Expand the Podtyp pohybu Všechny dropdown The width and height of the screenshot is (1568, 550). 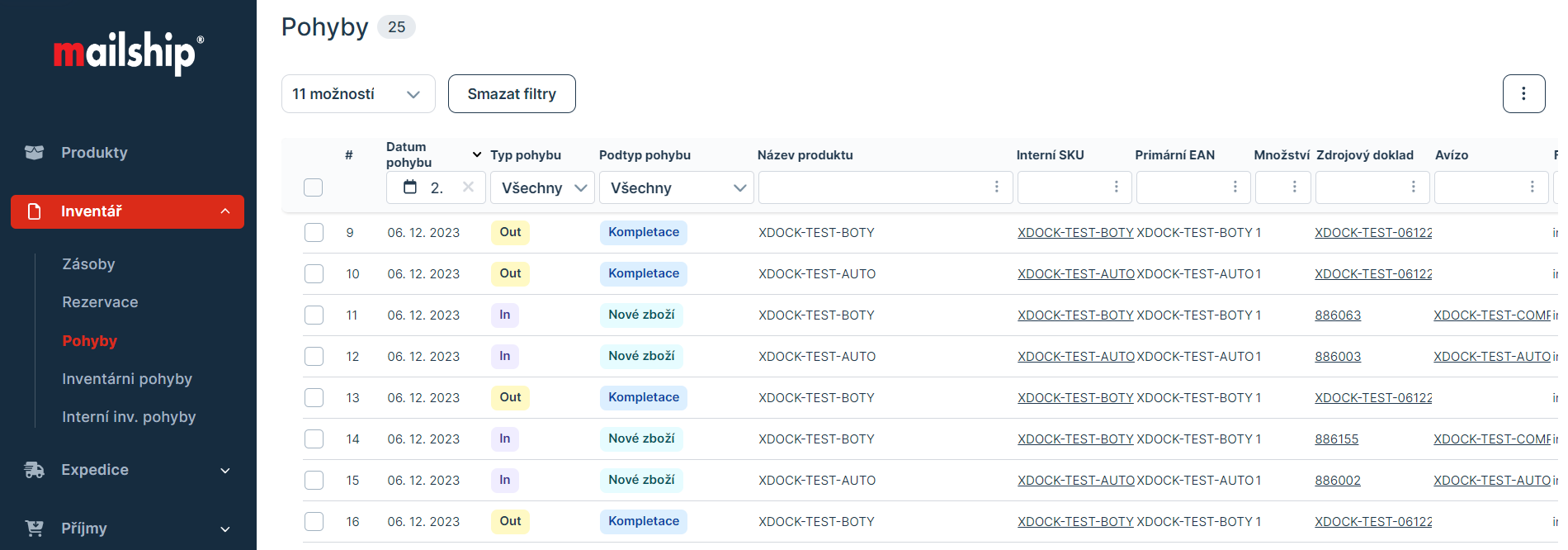pos(676,188)
